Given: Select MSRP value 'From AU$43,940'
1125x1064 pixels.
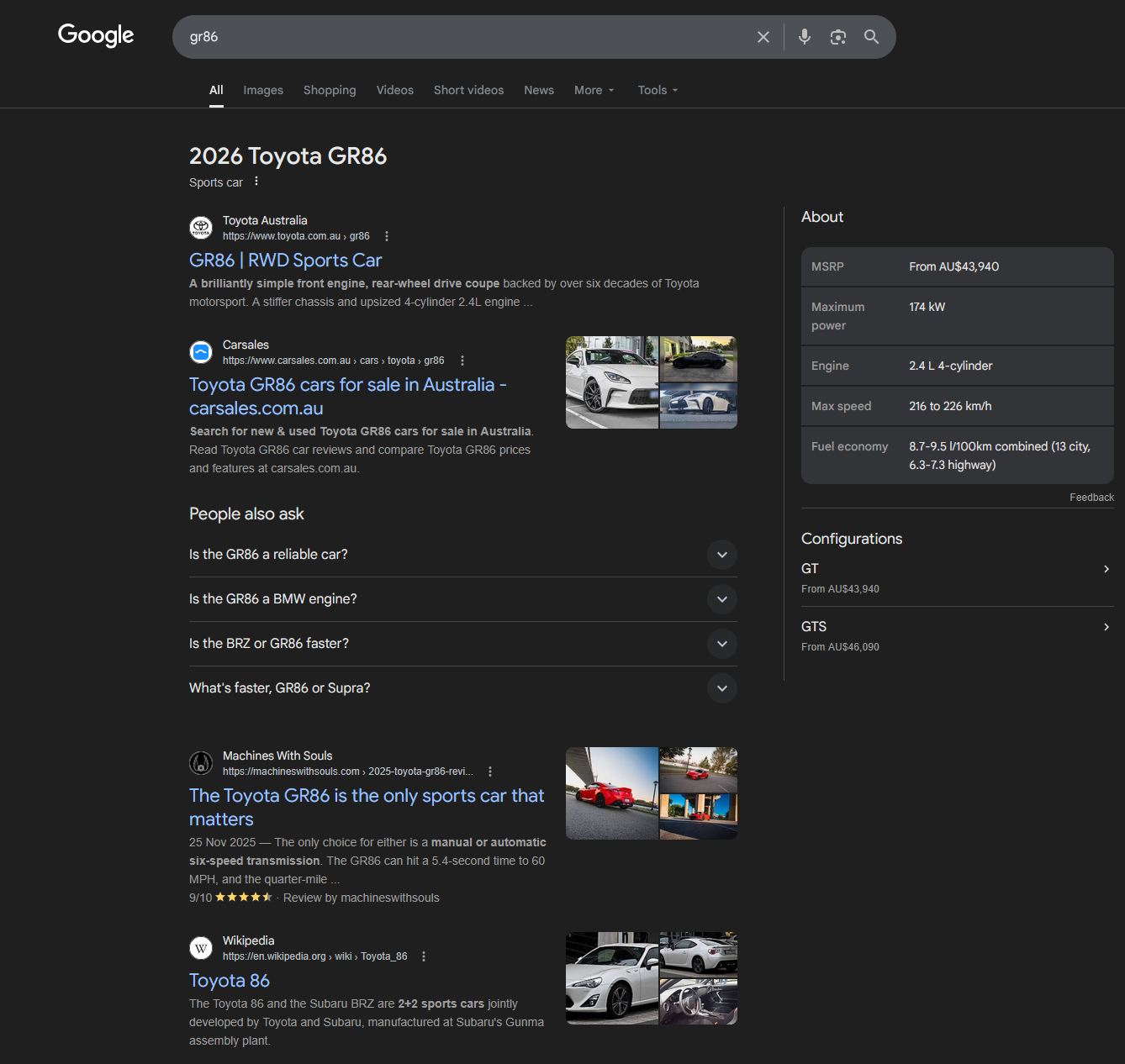Looking at the screenshot, I should click(x=954, y=266).
